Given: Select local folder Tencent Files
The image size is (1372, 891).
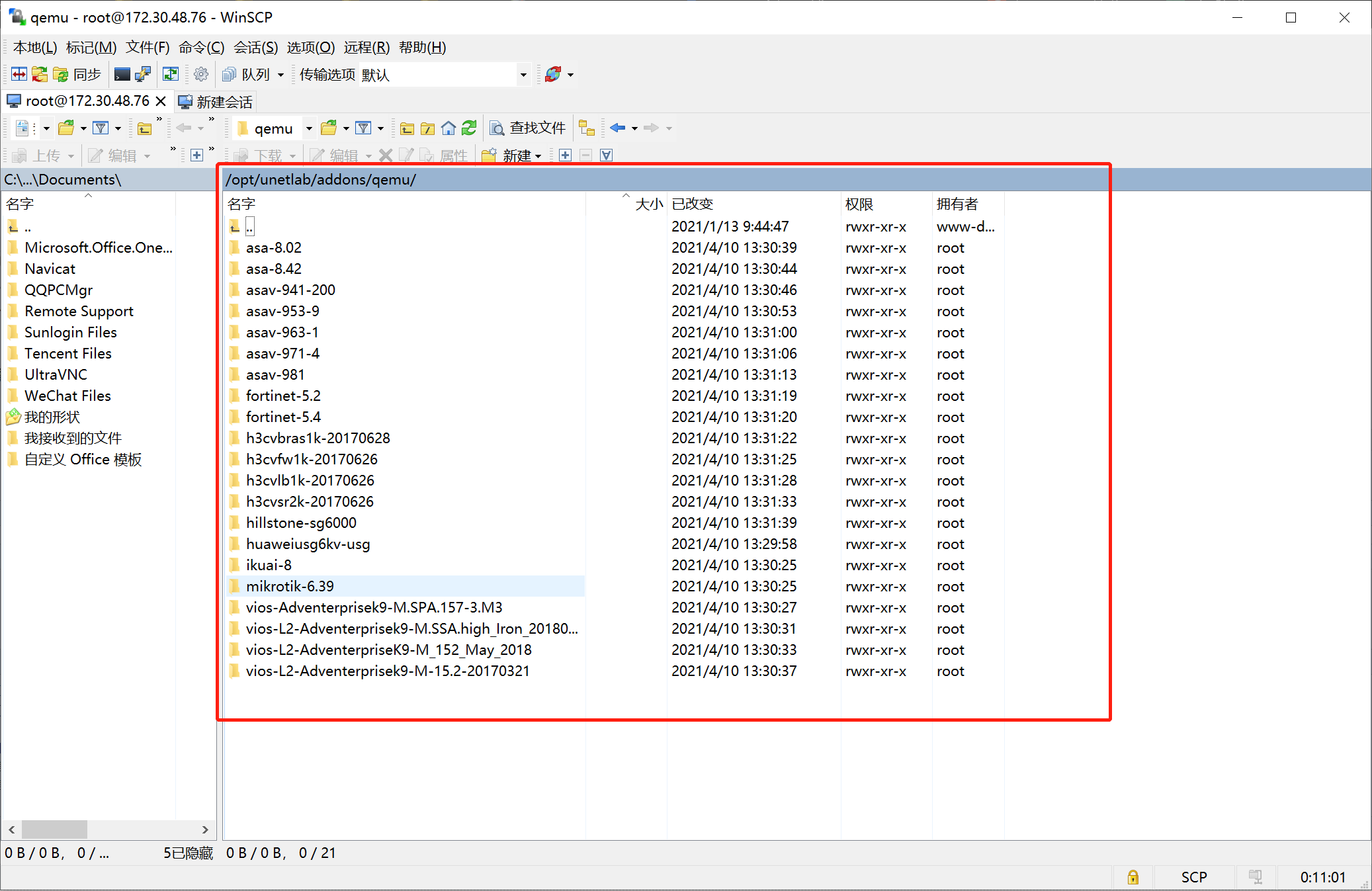Looking at the screenshot, I should pos(67,353).
